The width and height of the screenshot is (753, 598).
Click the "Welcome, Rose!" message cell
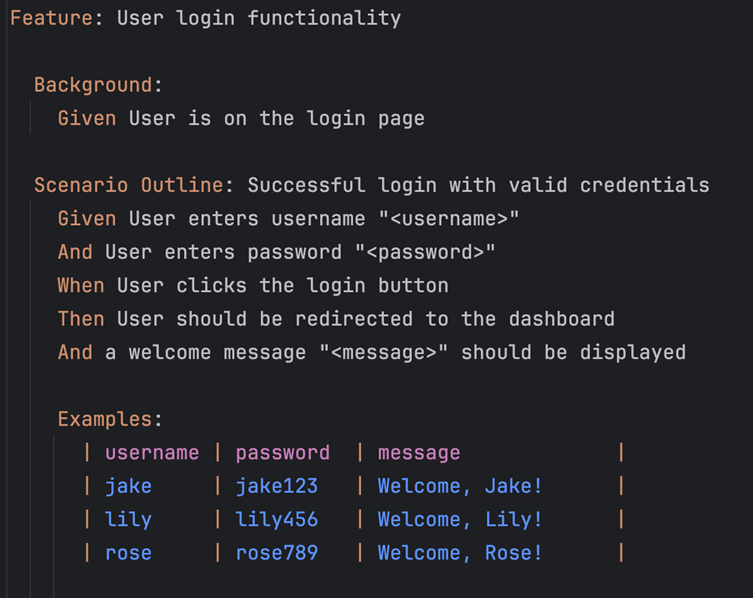click(460, 553)
